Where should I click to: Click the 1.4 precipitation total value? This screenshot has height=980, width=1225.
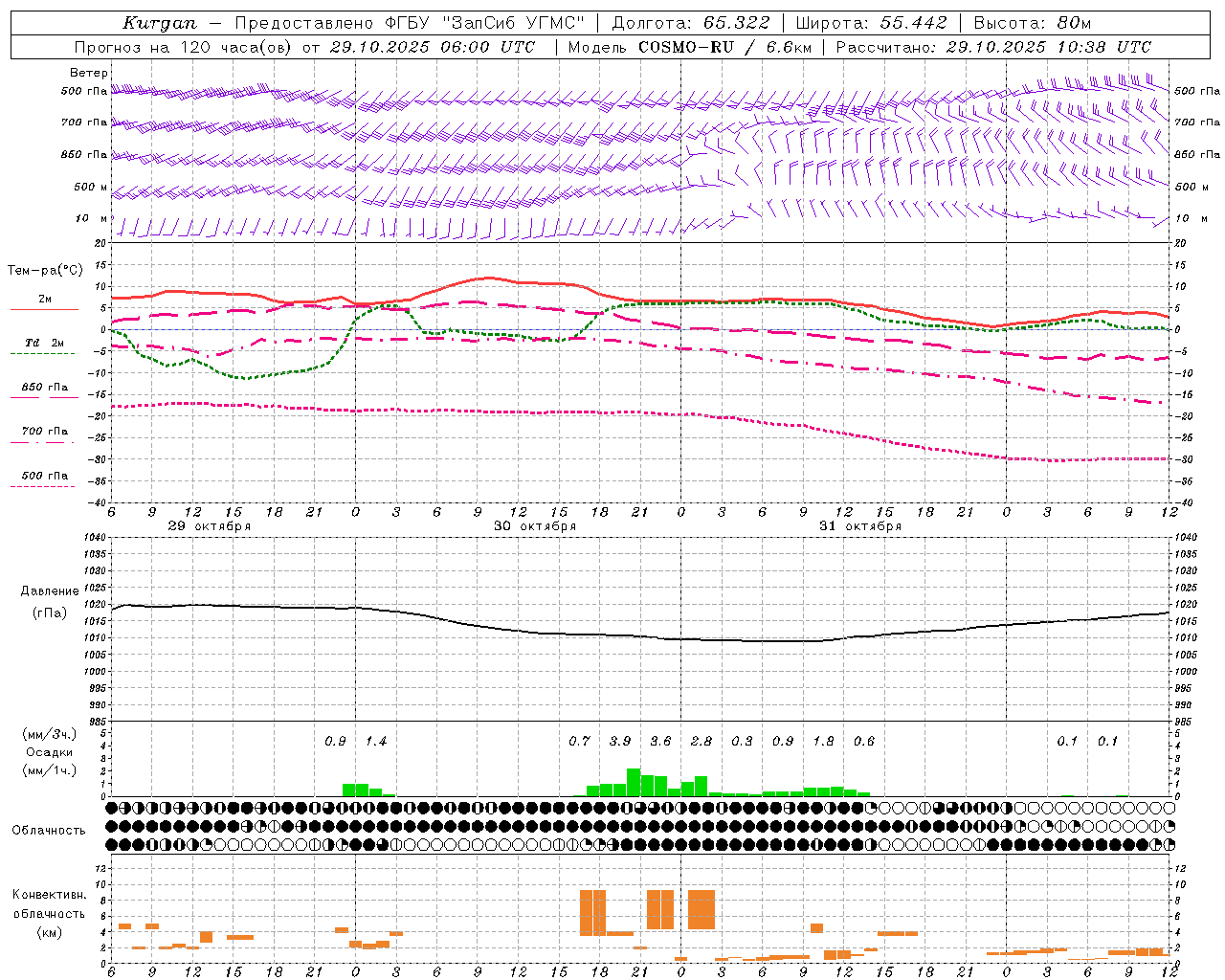(x=376, y=742)
